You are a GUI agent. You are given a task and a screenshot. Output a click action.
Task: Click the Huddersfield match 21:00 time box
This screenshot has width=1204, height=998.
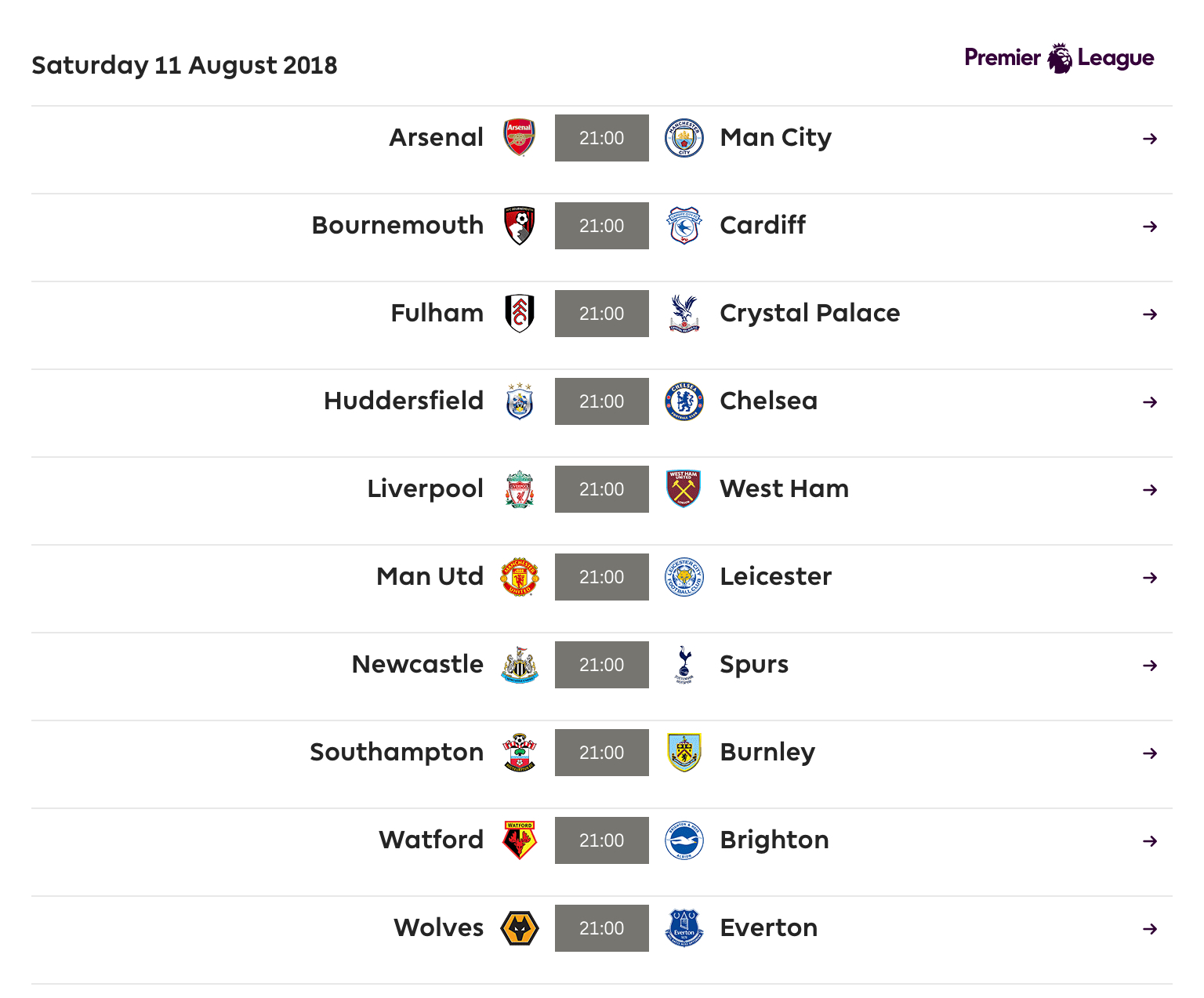click(x=601, y=401)
